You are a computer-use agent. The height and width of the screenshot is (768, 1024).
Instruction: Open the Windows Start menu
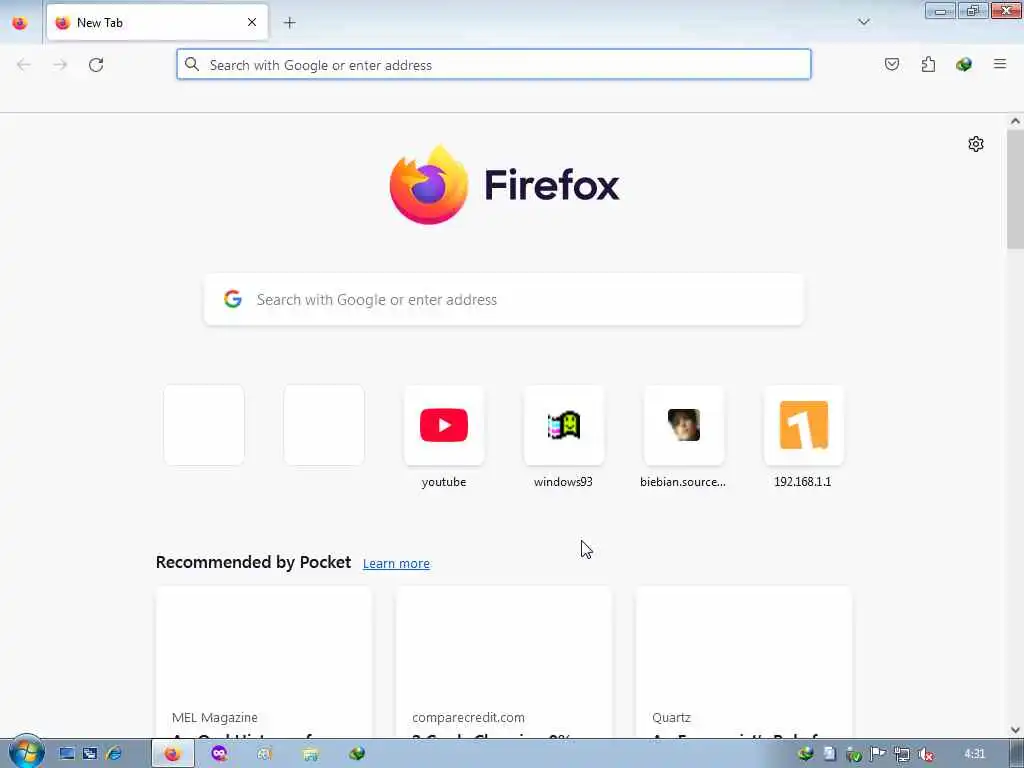25,752
